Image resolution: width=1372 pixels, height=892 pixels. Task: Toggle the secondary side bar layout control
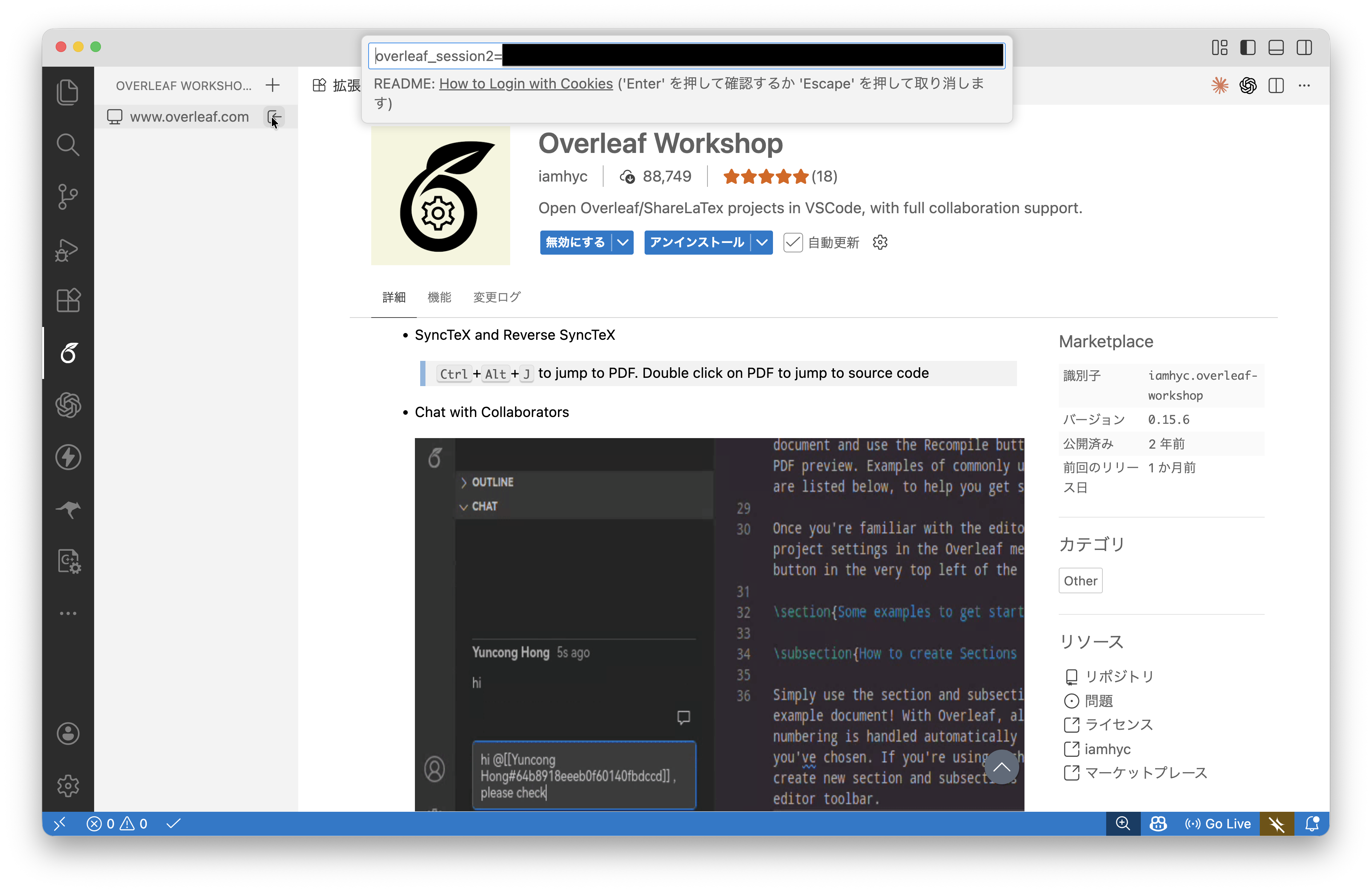pos(1305,47)
